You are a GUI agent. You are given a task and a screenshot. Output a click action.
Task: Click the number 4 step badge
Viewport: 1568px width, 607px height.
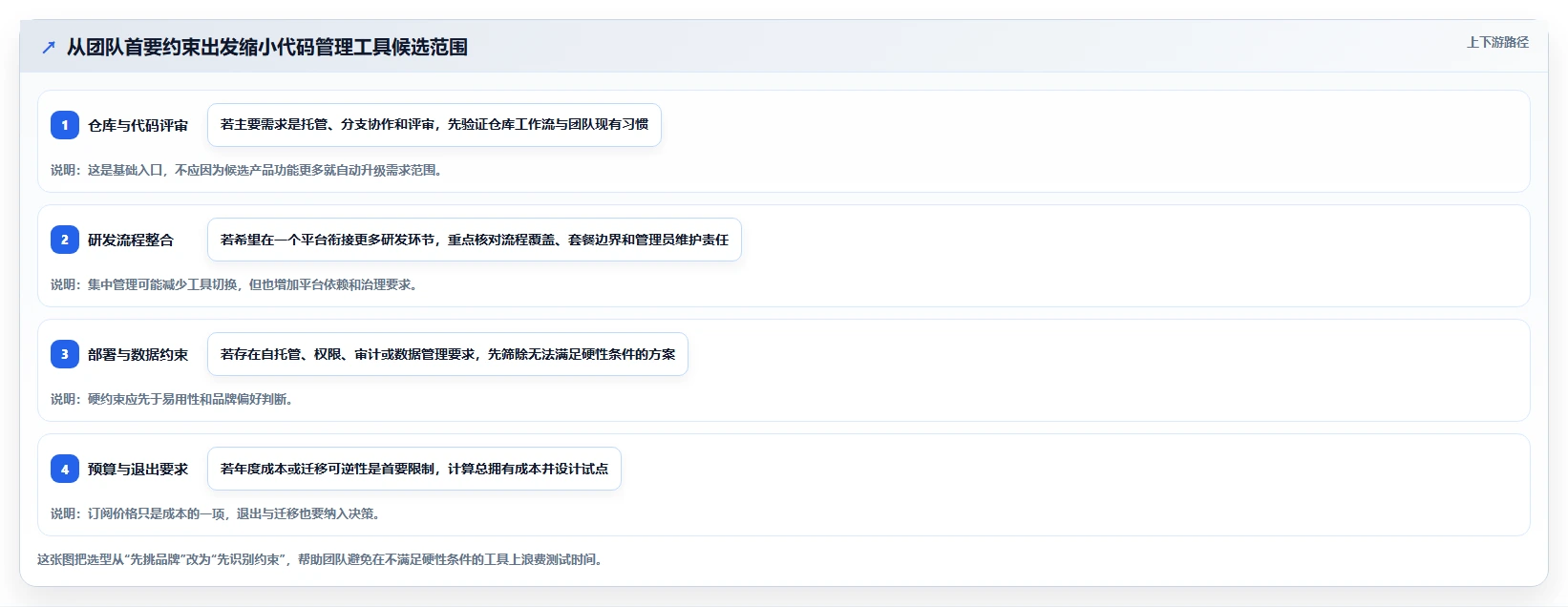click(65, 469)
